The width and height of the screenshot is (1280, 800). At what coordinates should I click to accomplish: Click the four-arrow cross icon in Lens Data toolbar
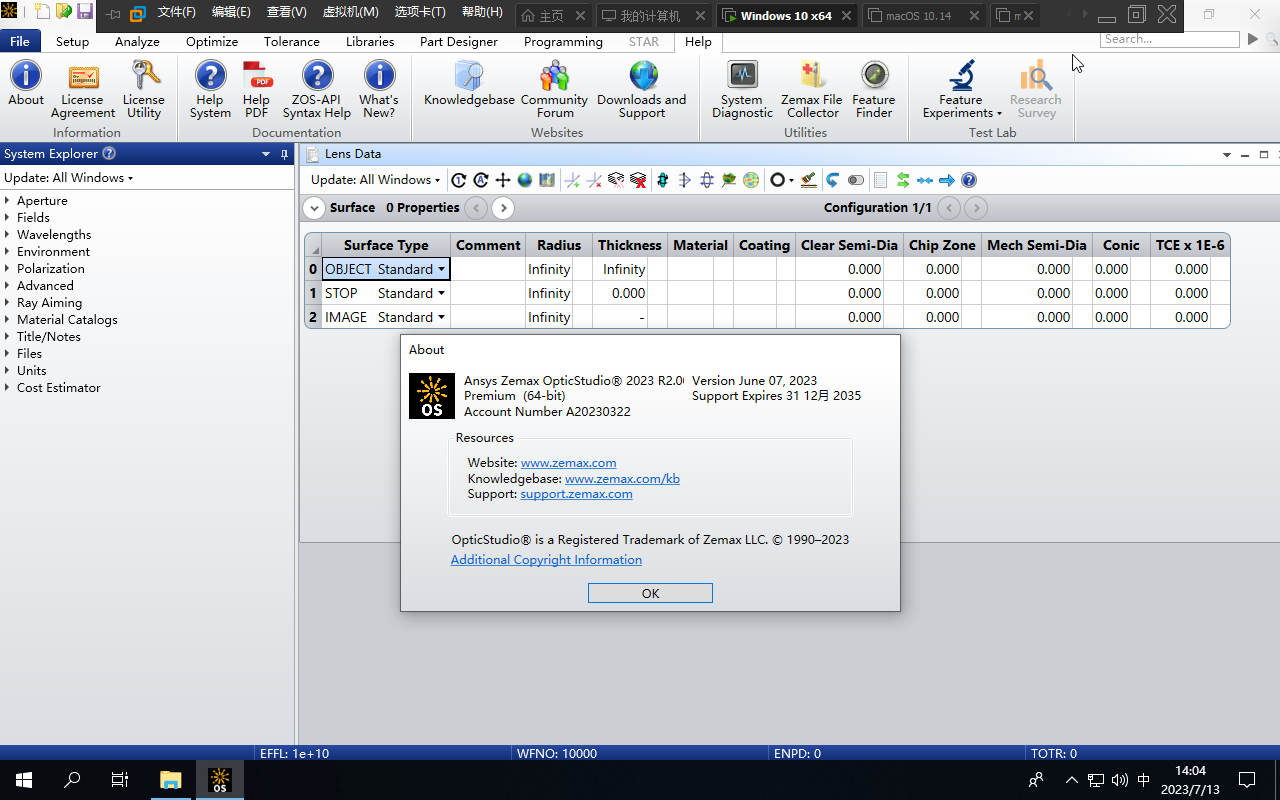503,180
